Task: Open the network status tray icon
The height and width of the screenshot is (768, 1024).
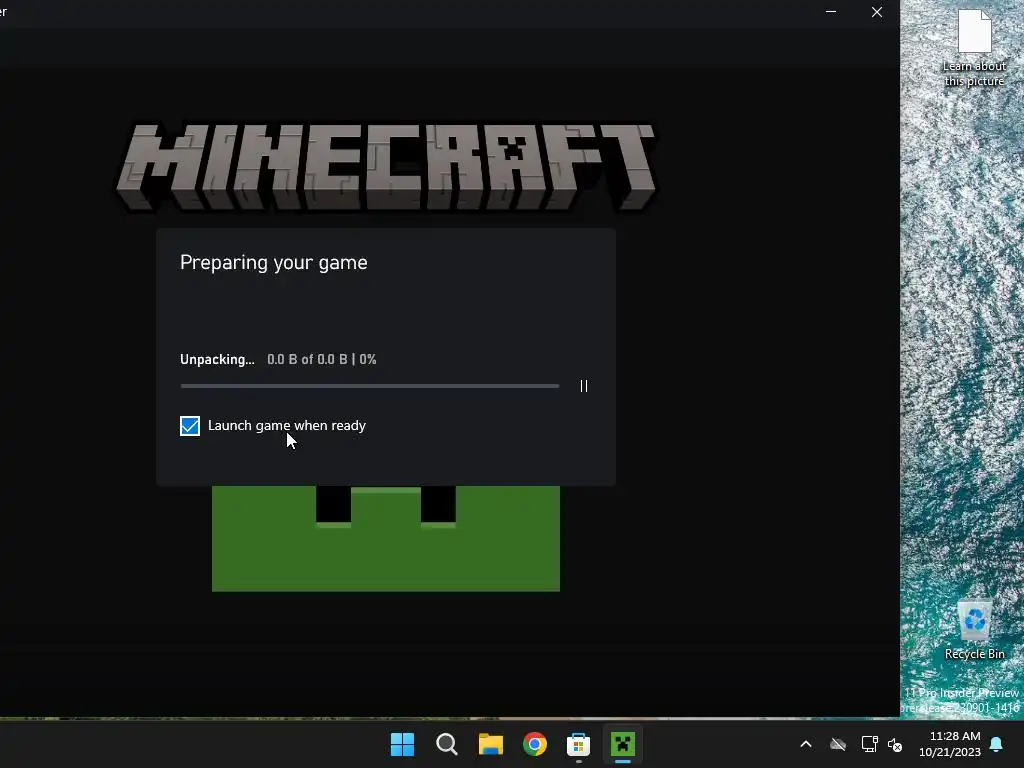Action: coord(869,744)
